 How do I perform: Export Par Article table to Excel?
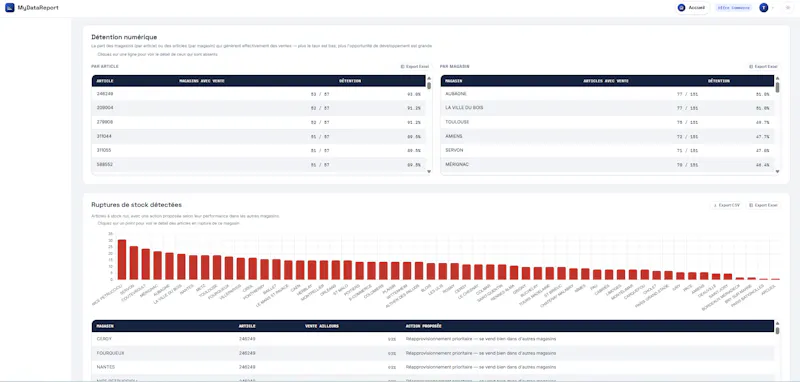[x=416, y=66]
